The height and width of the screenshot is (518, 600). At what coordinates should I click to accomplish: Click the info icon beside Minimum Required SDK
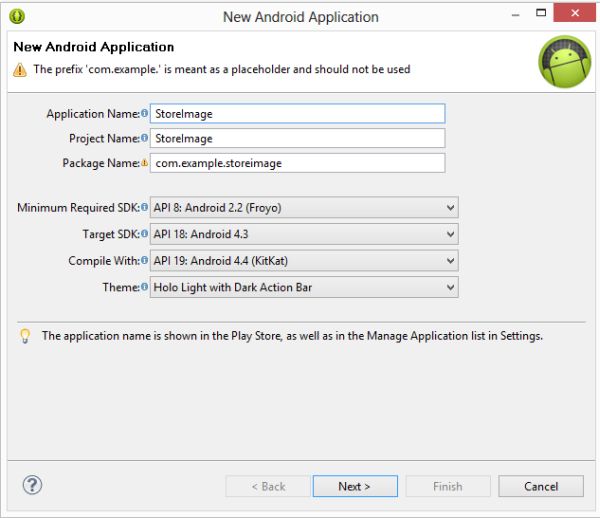(144, 208)
